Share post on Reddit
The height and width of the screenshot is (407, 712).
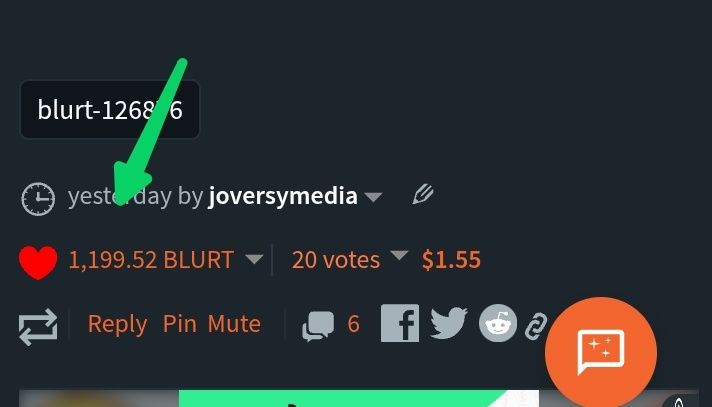[x=498, y=323]
